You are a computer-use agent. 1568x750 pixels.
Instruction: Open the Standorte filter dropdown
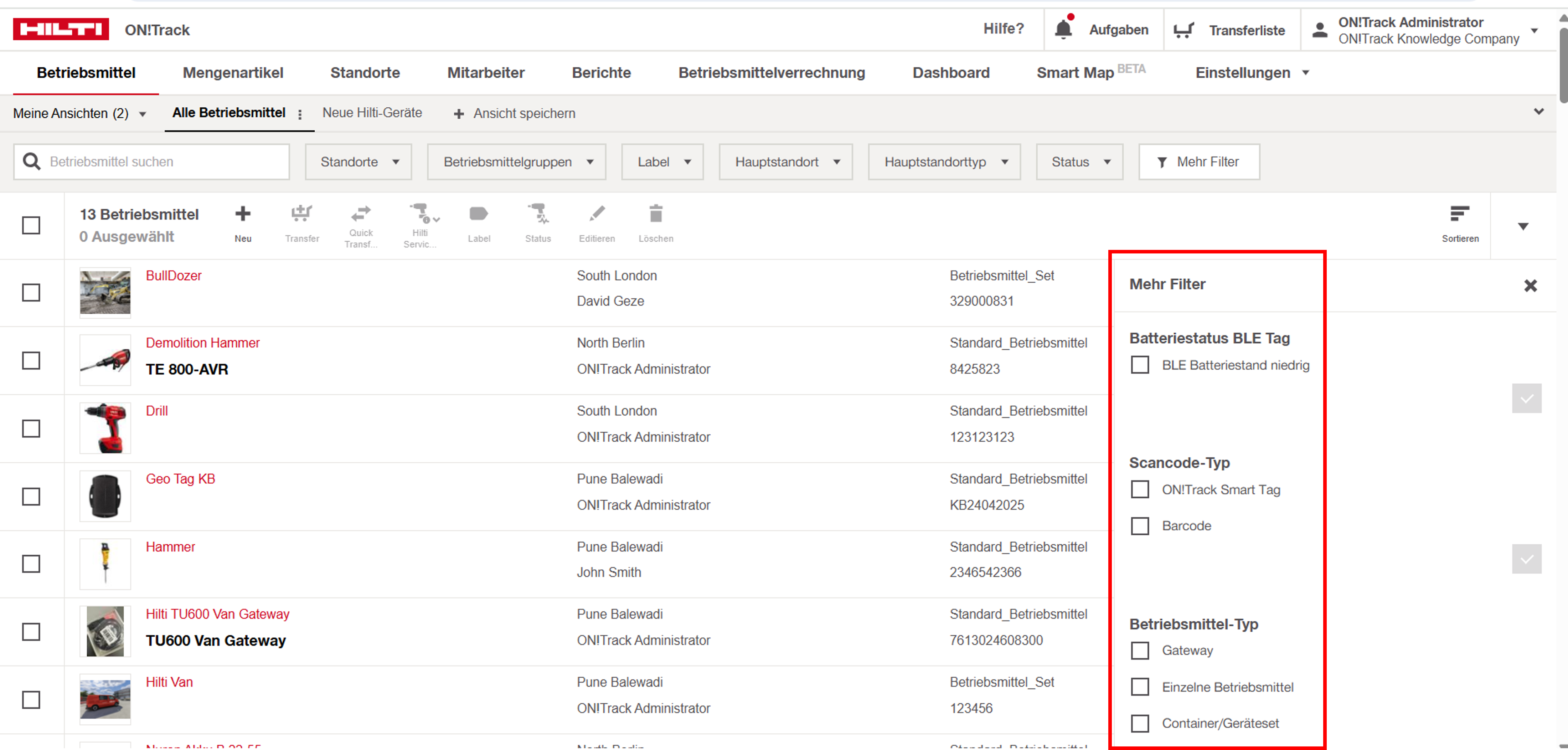point(358,162)
